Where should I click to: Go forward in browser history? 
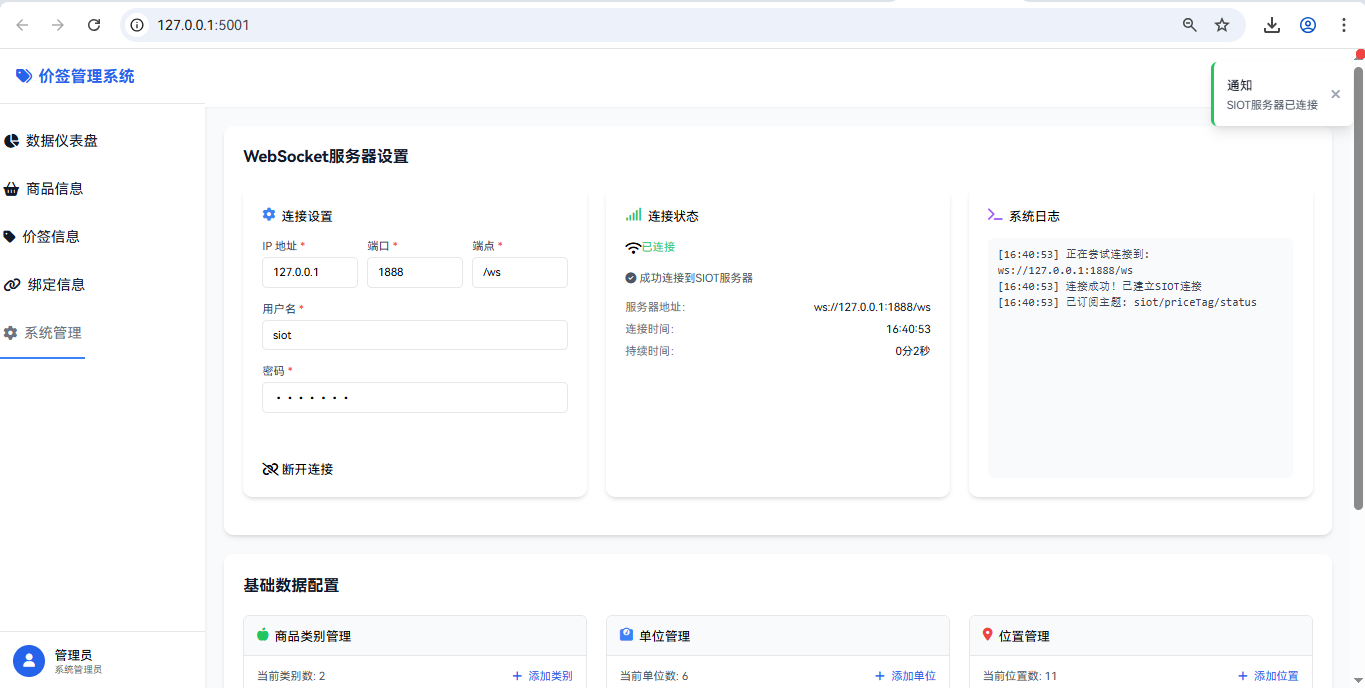58,25
